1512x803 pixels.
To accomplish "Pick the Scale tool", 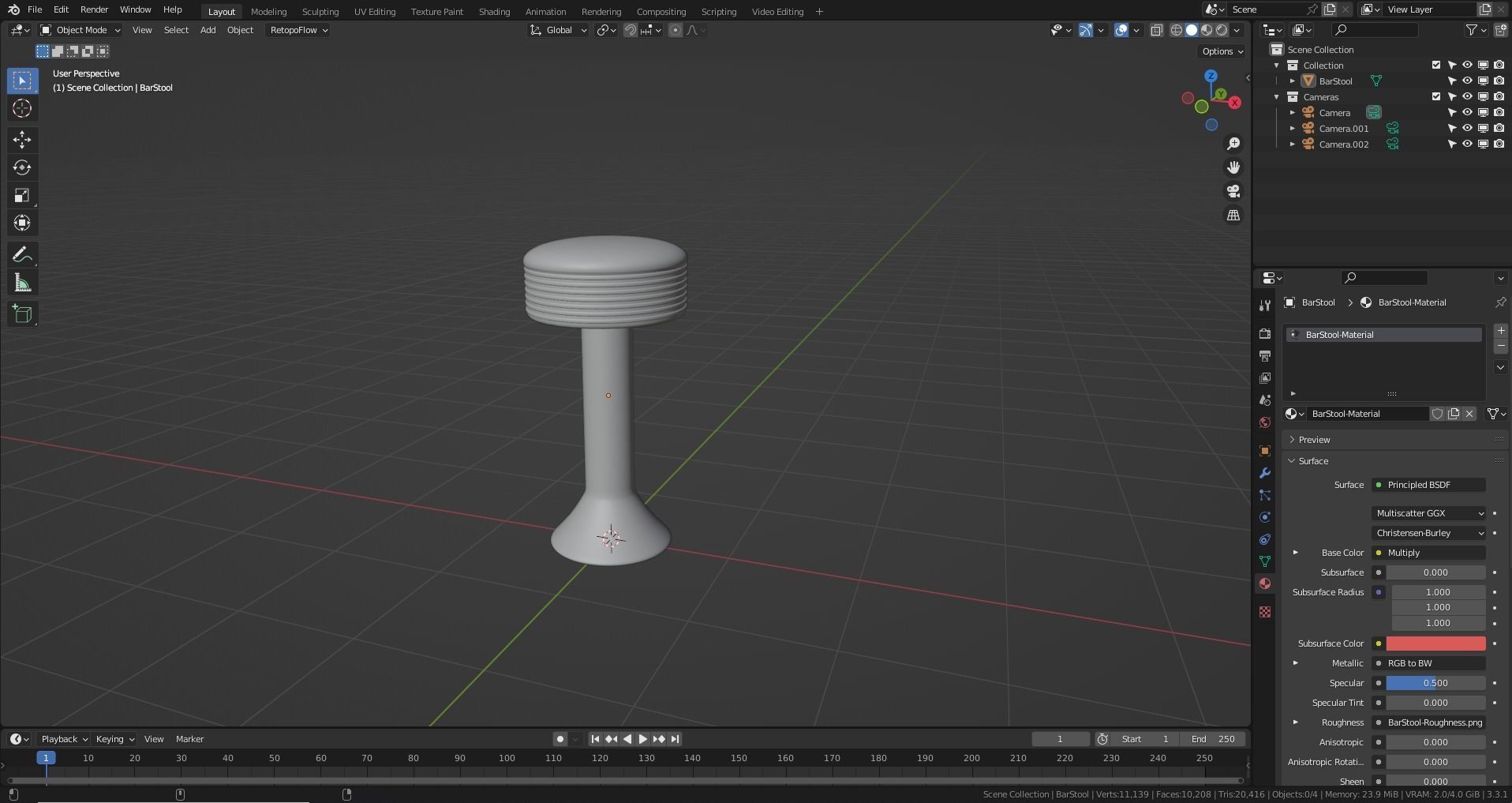I will click(22, 195).
